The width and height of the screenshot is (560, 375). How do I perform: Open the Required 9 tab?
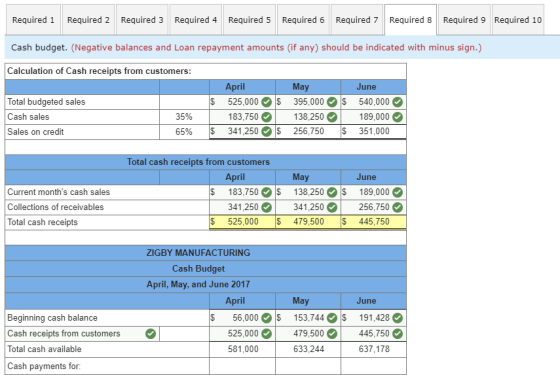(464, 20)
